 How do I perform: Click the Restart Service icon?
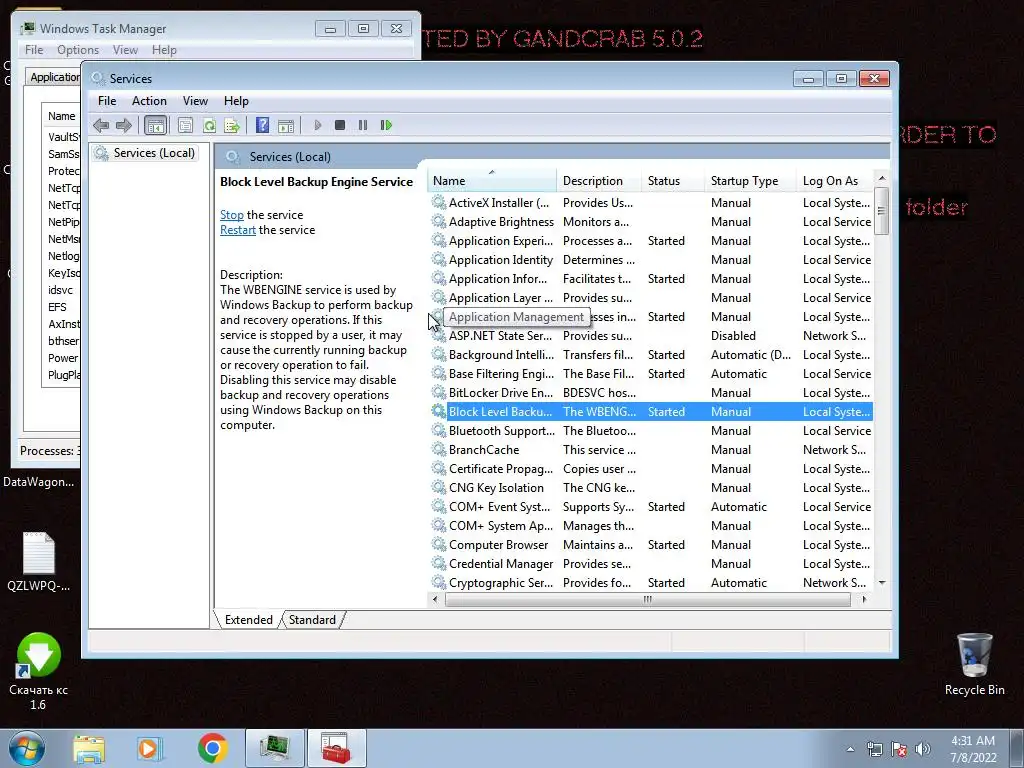tap(387, 125)
